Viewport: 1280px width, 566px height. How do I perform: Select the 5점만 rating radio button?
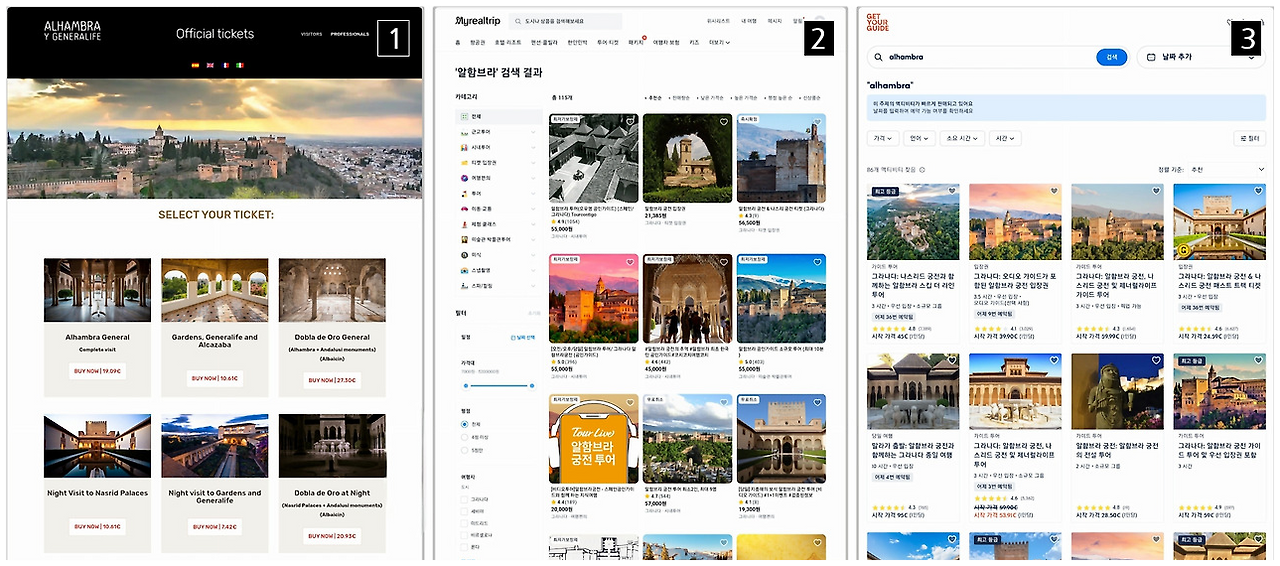(465, 451)
